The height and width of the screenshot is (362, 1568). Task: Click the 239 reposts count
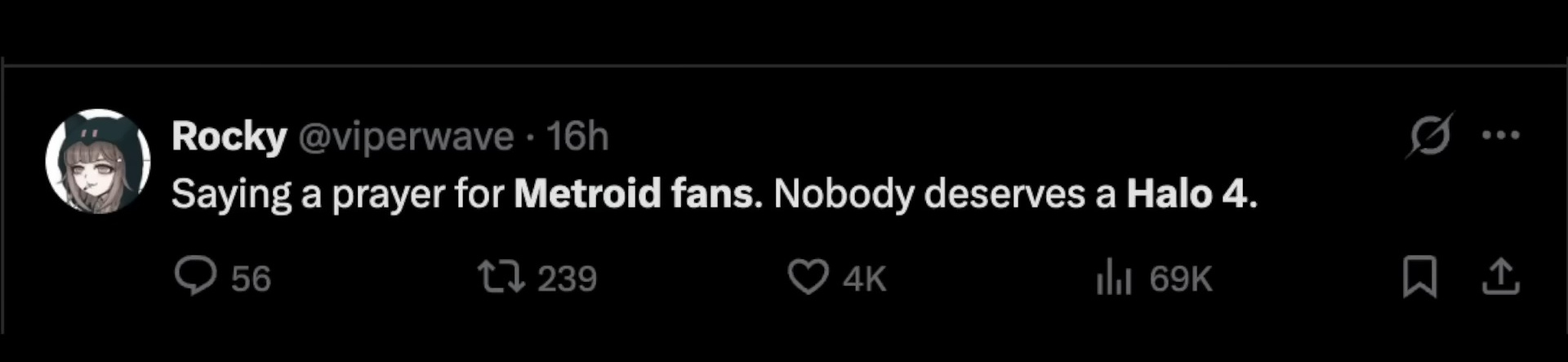click(x=568, y=279)
